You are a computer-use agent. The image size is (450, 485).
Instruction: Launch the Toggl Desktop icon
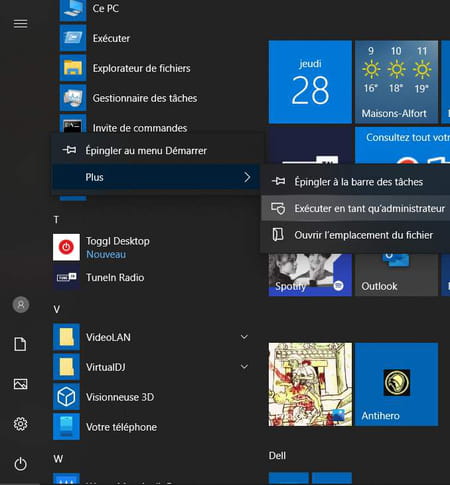(x=66, y=247)
